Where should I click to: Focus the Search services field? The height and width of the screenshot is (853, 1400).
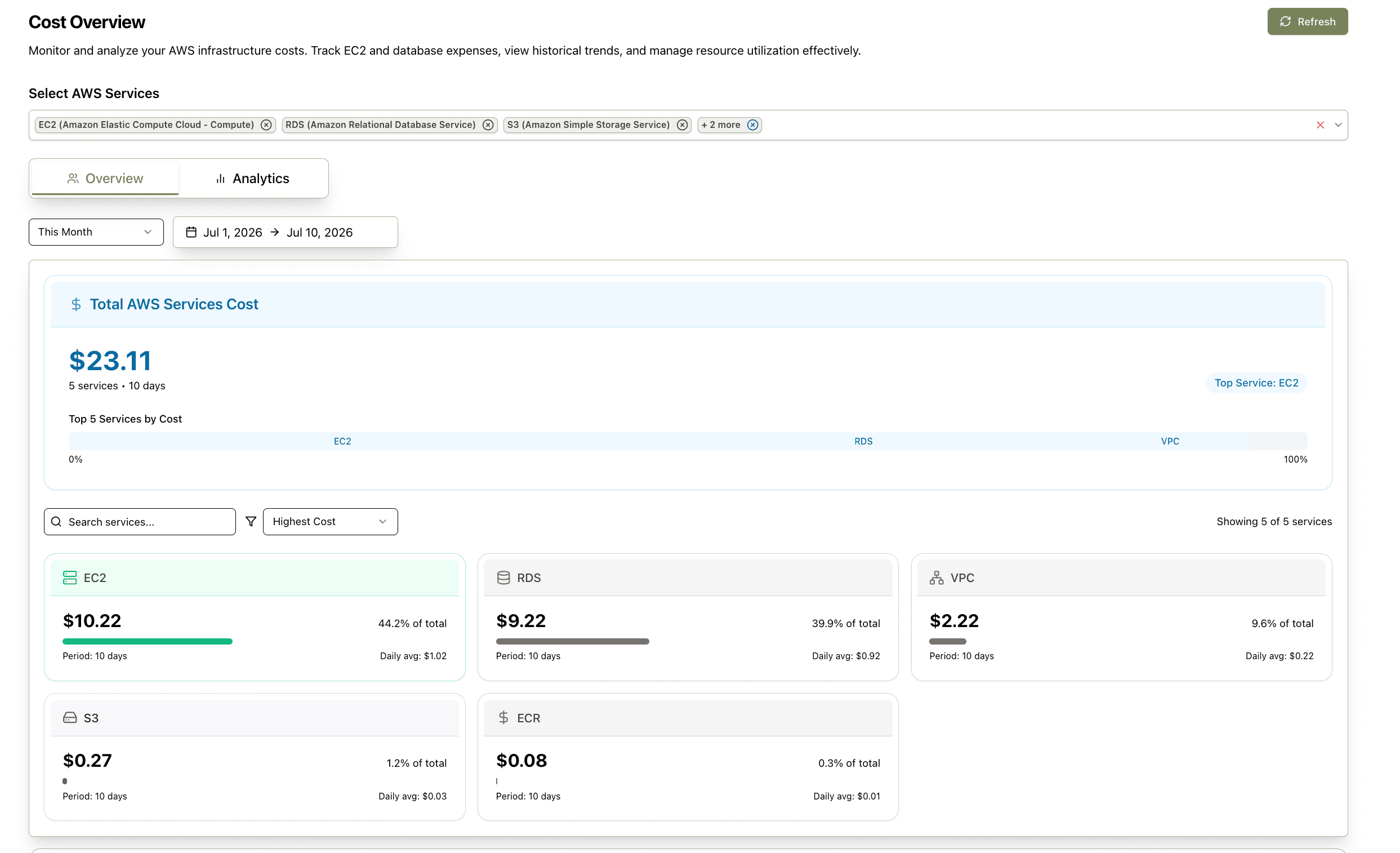click(x=140, y=522)
